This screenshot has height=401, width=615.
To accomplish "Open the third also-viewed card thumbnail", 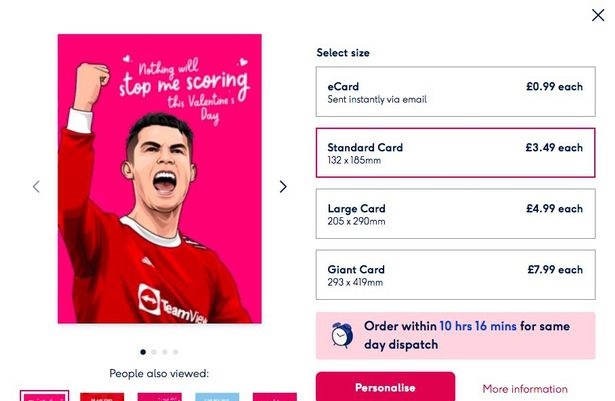I will [159, 396].
